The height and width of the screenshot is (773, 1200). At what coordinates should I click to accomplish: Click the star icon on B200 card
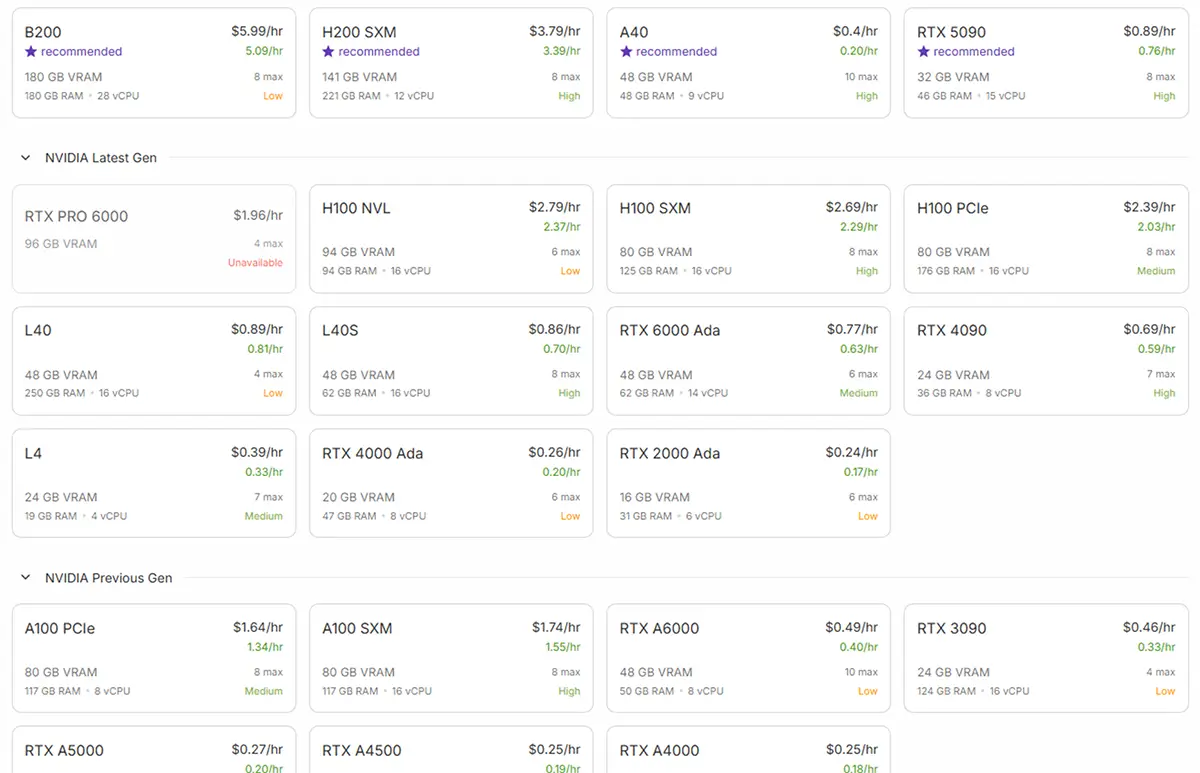point(31,51)
